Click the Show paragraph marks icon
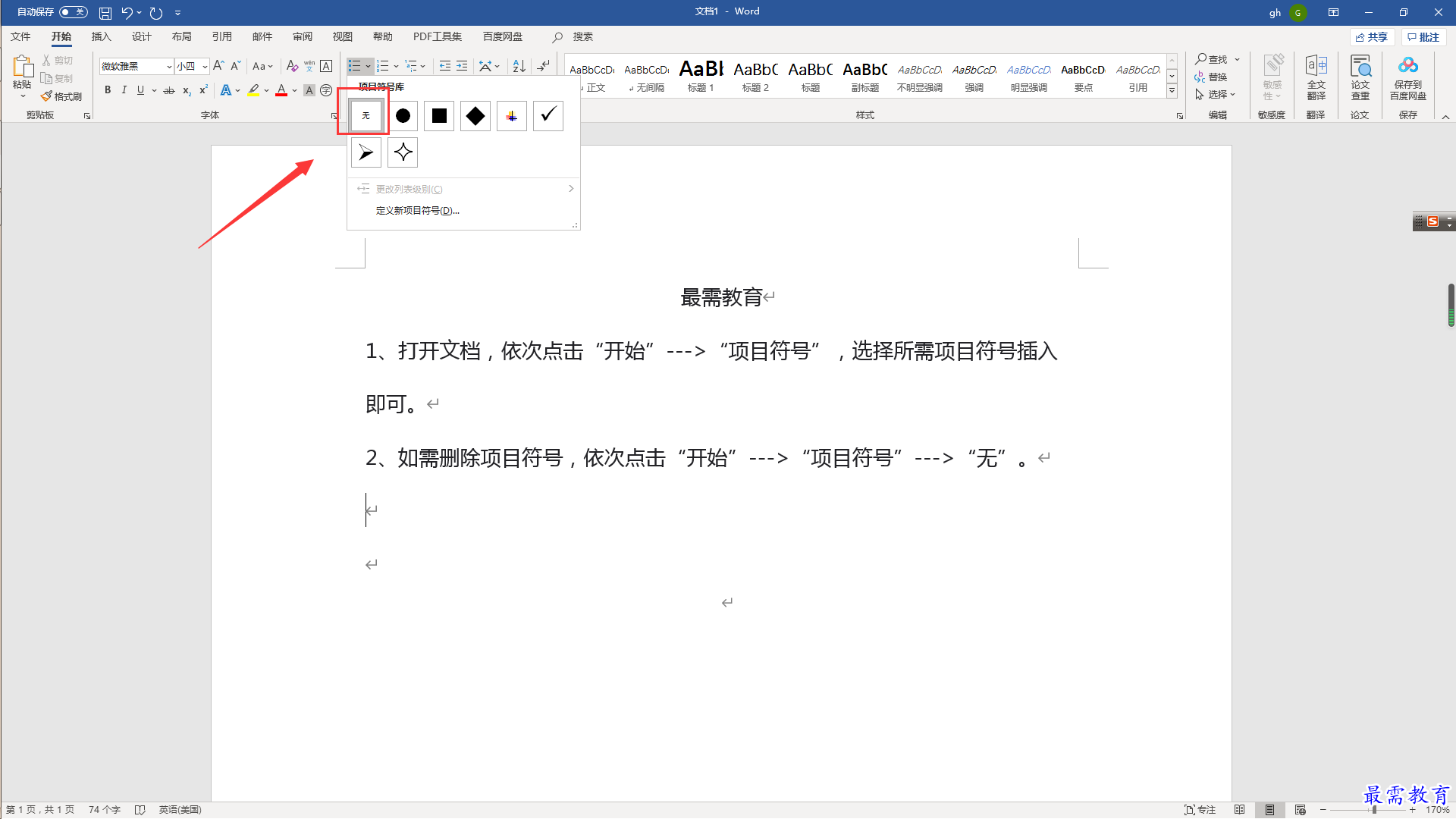Screen dimensions: 1456x819 click(x=544, y=66)
